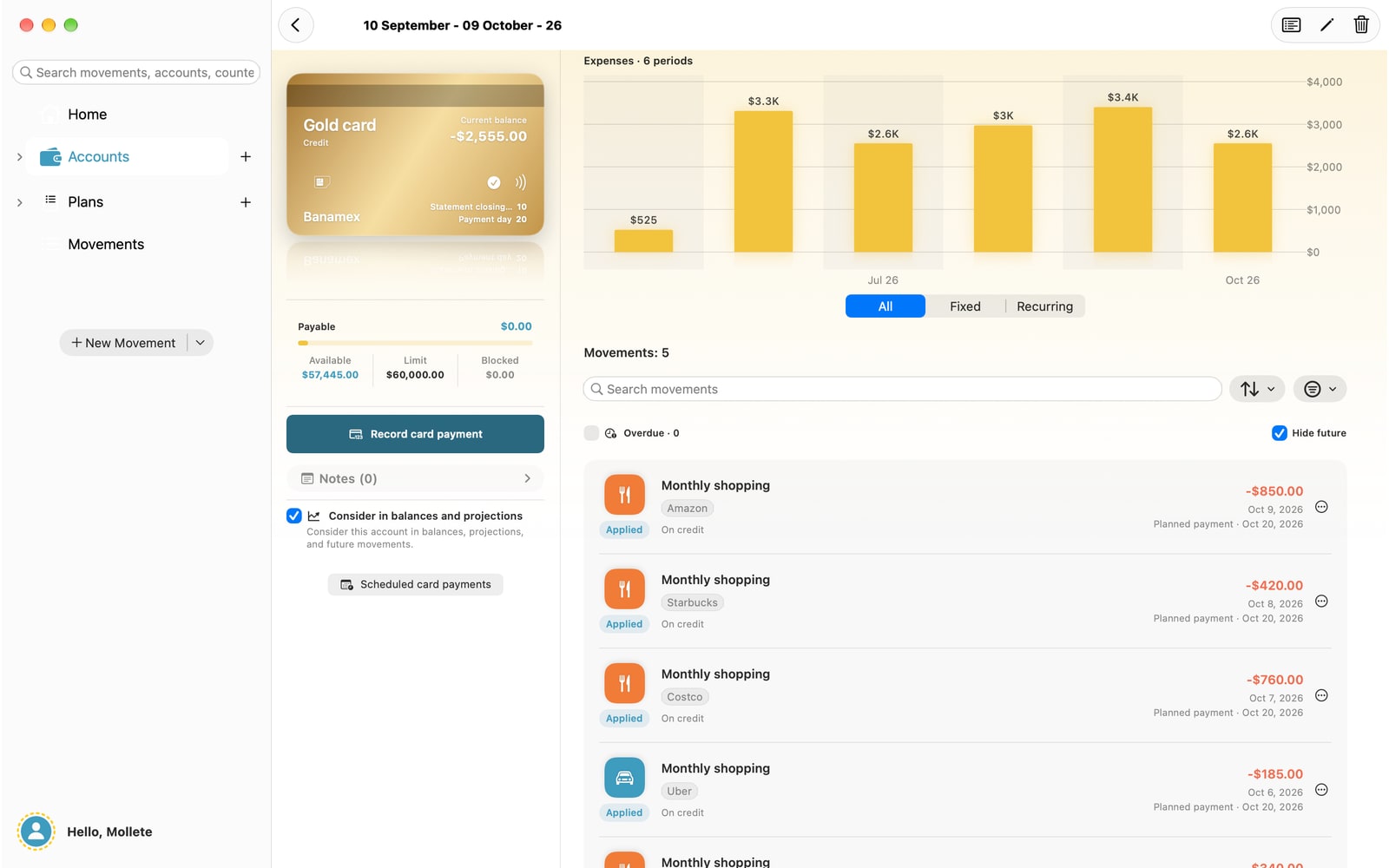Click the blue car icon for Uber movement
This screenshot has width=1389, height=868.
pyautogui.click(x=624, y=778)
